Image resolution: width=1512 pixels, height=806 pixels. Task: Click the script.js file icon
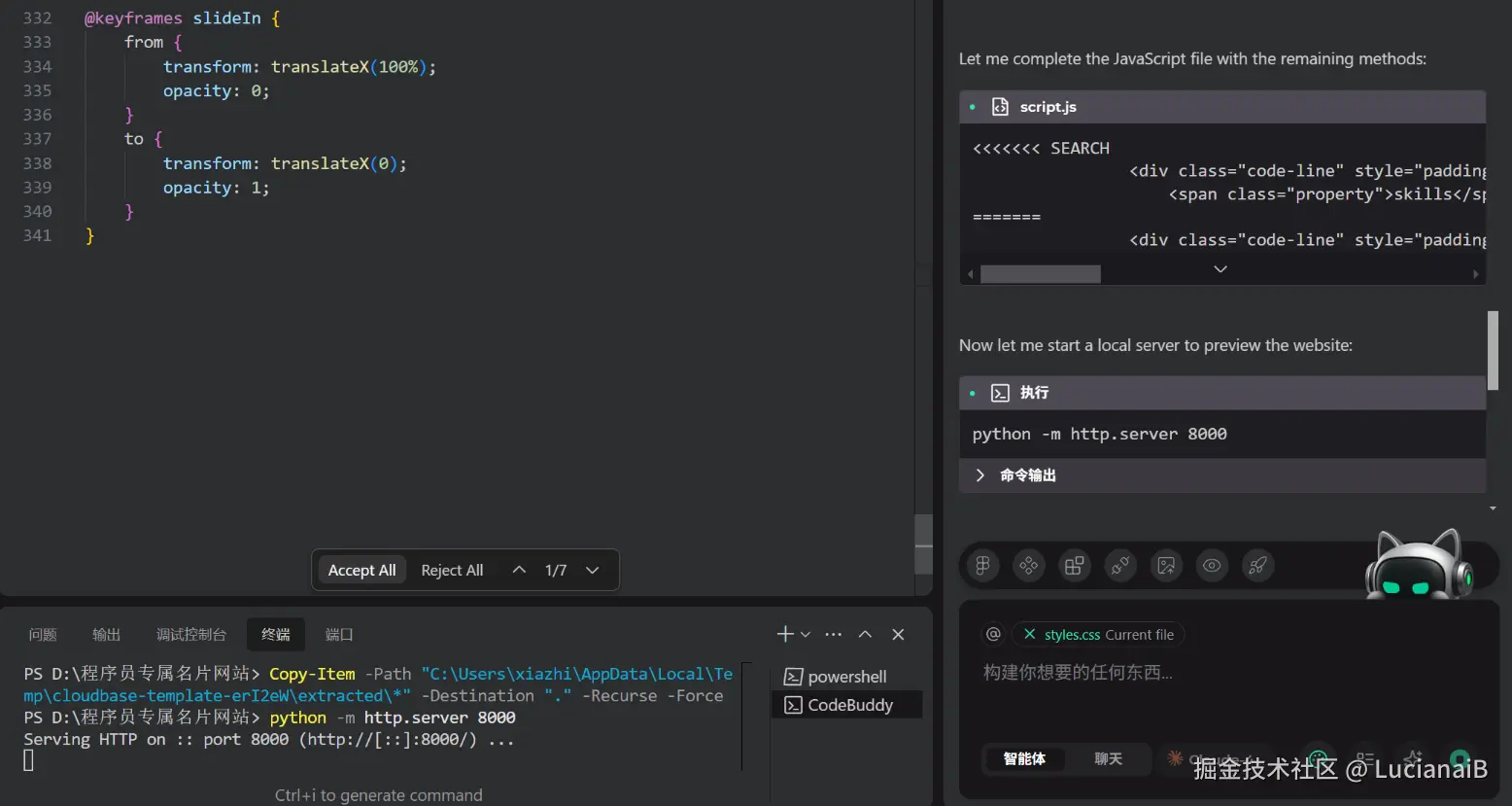[1000, 107]
